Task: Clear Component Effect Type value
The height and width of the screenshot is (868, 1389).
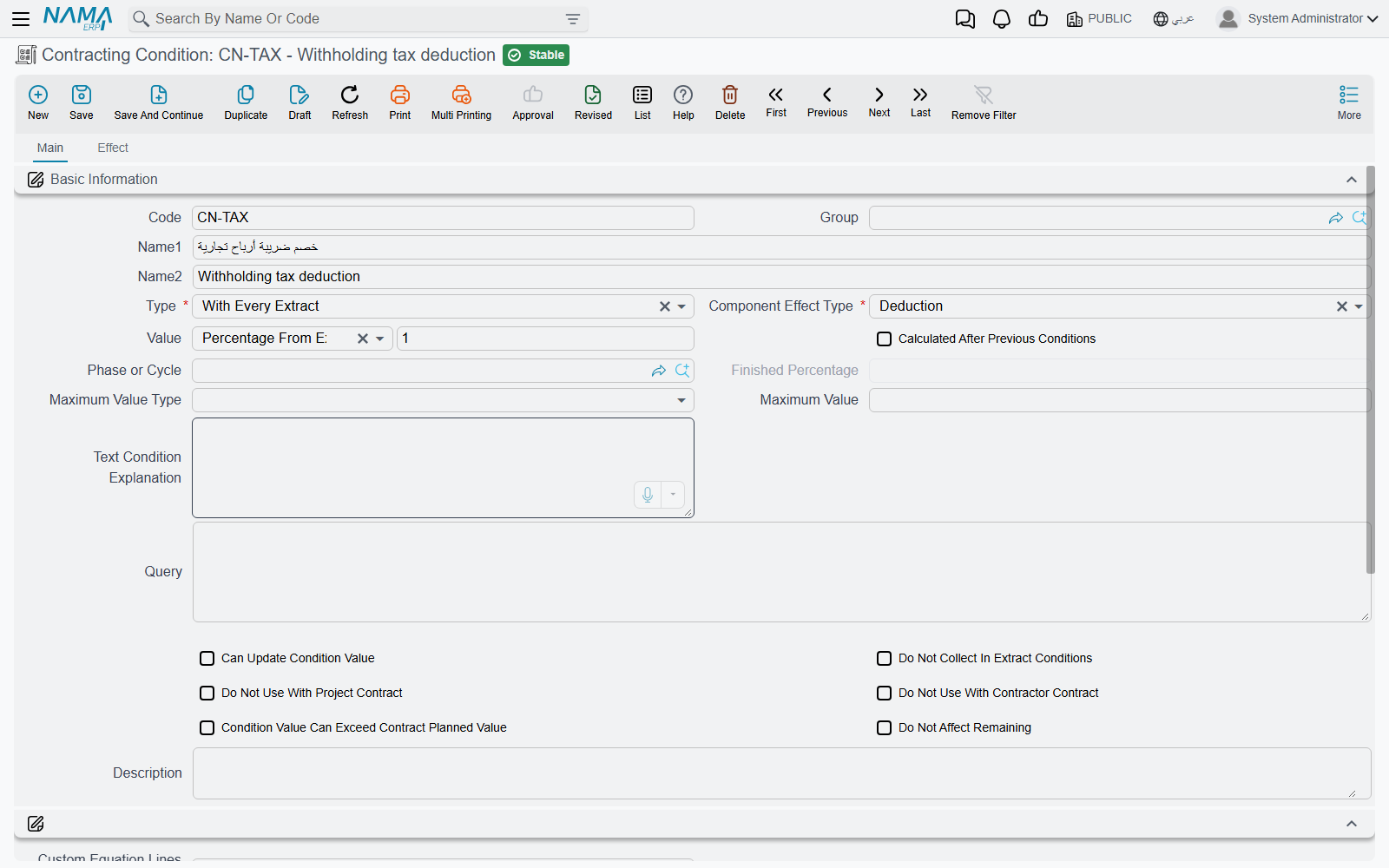Action: pos(1341,306)
